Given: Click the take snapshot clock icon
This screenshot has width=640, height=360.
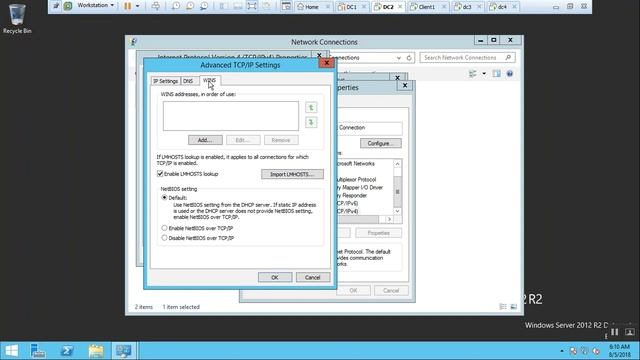Looking at the screenshot, I should pyautogui.click(x=176, y=6).
